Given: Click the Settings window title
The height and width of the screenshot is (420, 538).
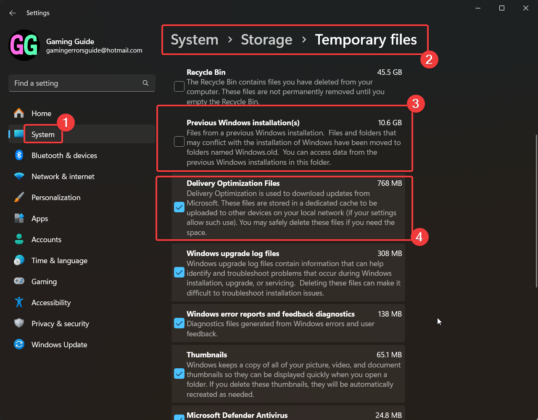Looking at the screenshot, I should pos(38,13).
